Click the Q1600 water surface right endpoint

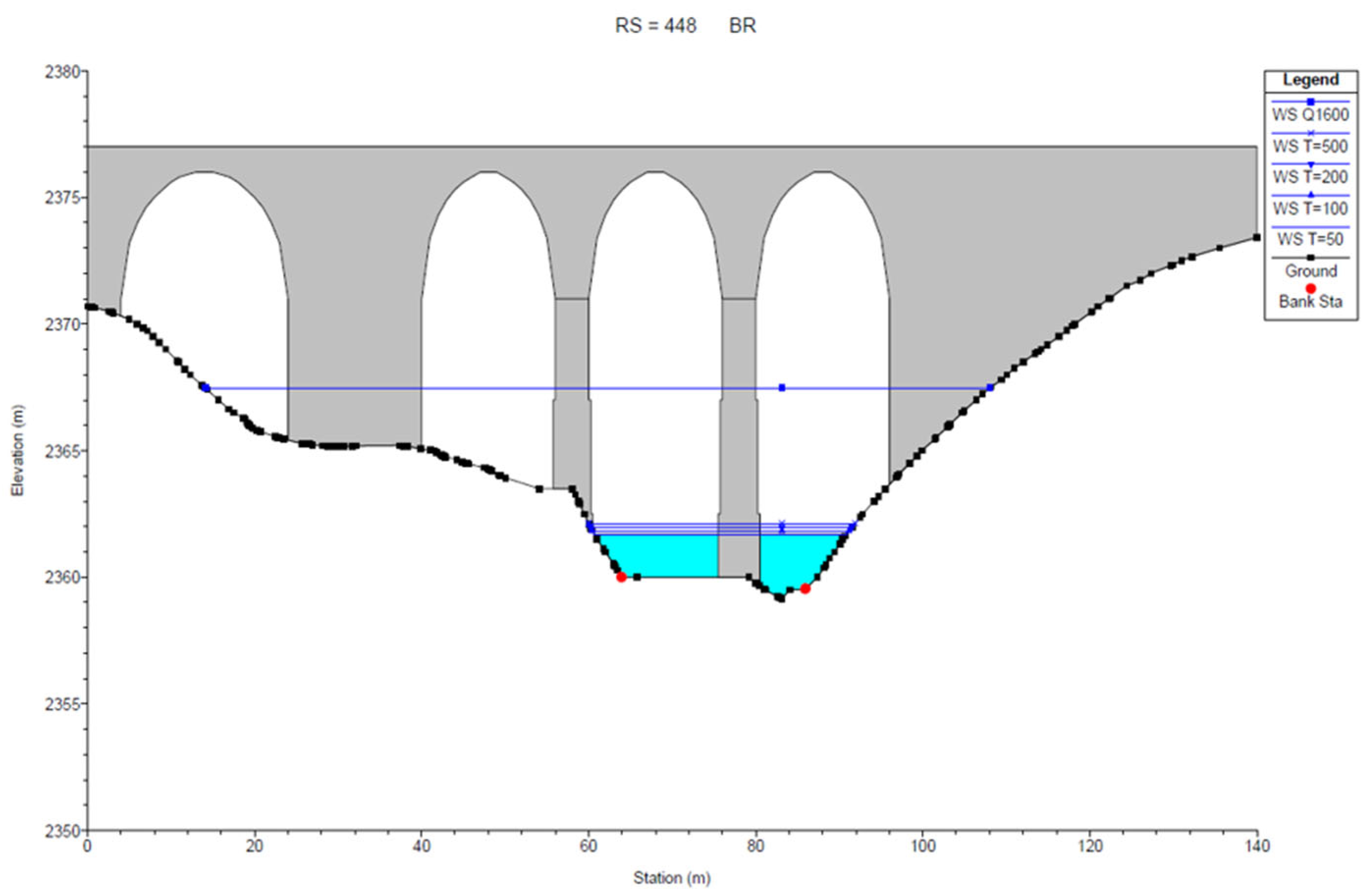click(x=990, y=388)
